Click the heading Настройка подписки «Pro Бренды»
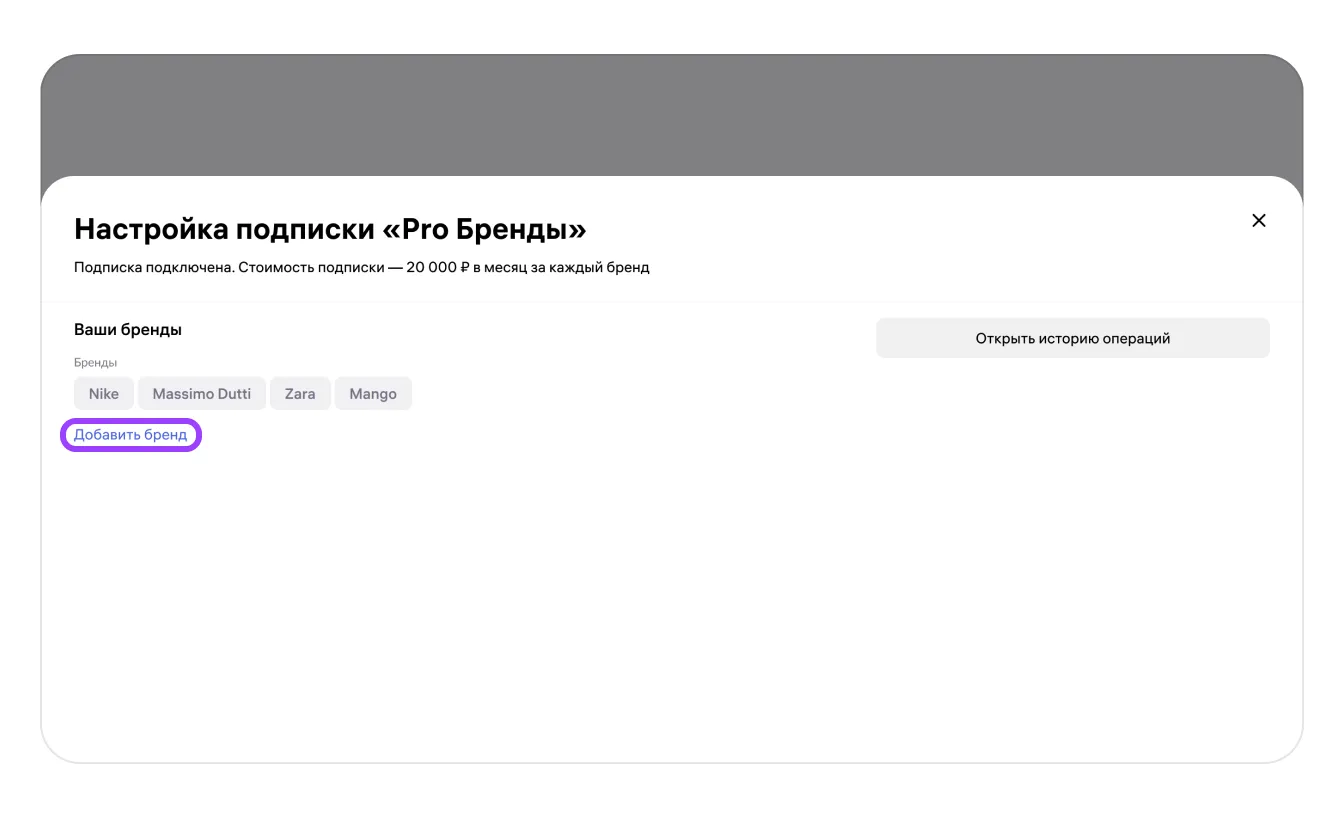 tap(330, 229)
